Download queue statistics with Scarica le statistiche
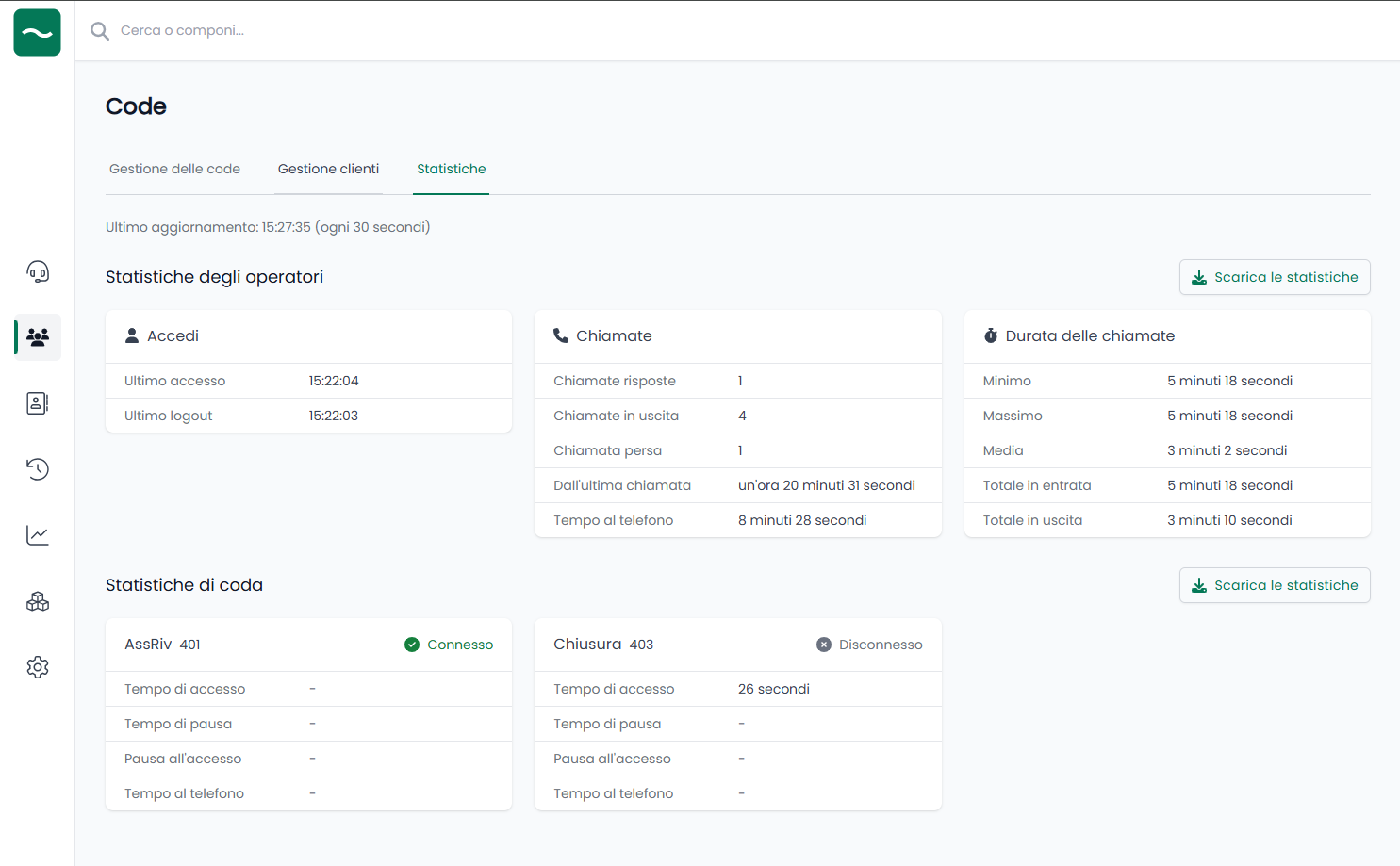This screenshot has width=1400, height=866. click(x=1274, y=585)
